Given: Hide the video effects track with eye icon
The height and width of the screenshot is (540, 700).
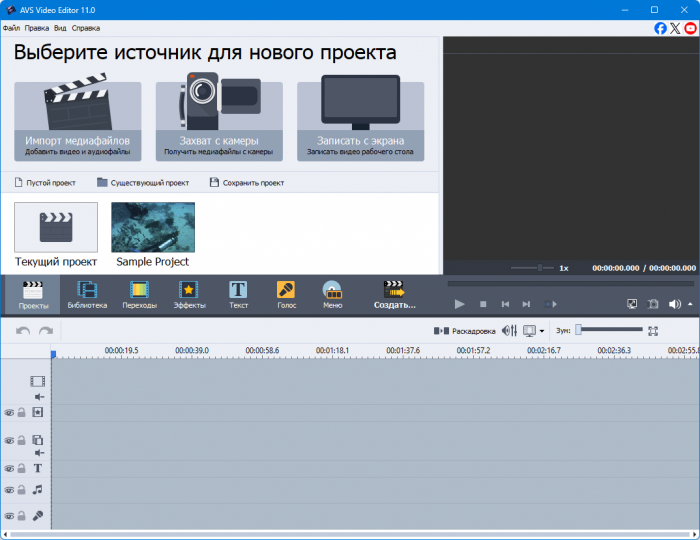Looking at the screenshot, I should tap(9, 412).
